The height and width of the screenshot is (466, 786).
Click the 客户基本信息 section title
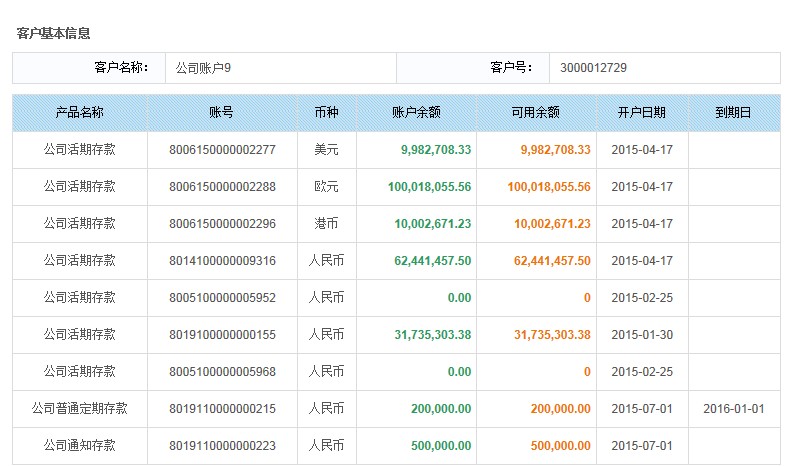53,34
